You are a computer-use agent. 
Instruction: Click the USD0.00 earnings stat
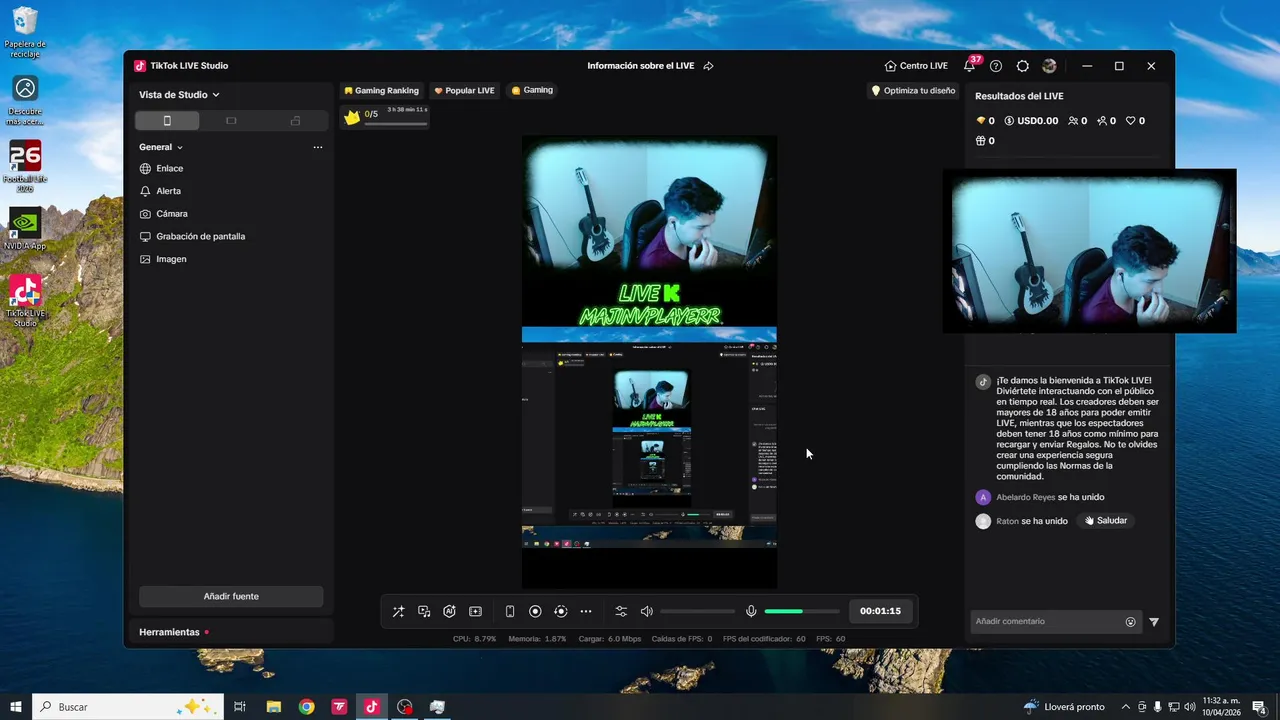pyautogui.click(x=1031, y=121)
